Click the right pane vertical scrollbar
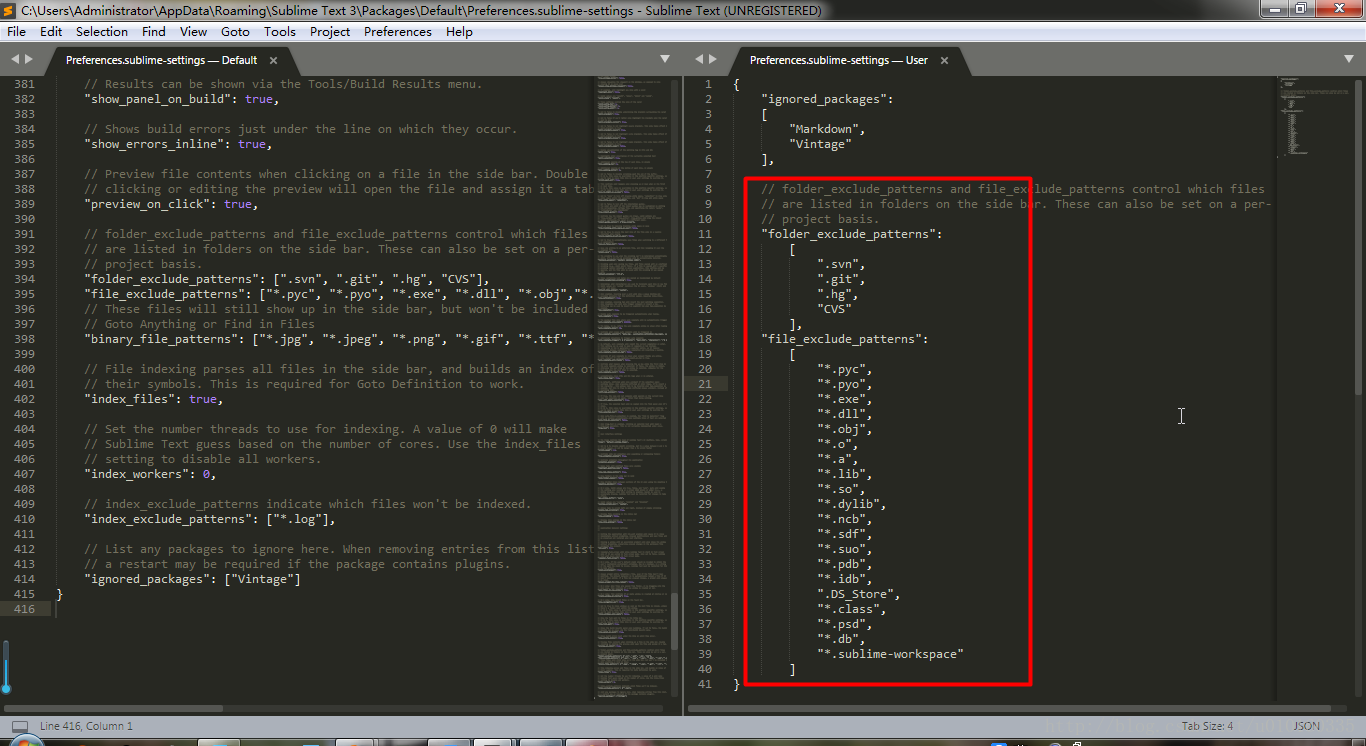Screen dimensions: 1366x746 tap(1356, 240)
